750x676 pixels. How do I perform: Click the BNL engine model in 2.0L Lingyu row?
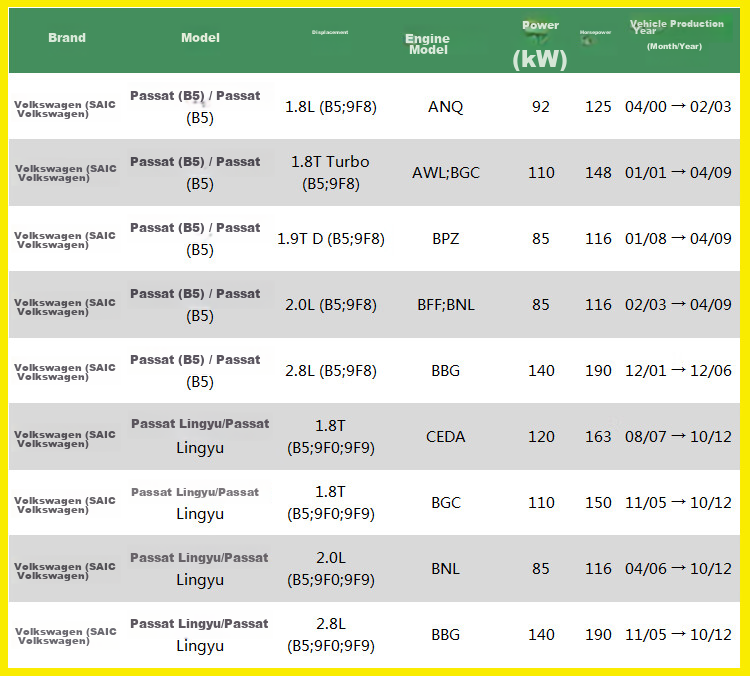(x=445, y=568)
